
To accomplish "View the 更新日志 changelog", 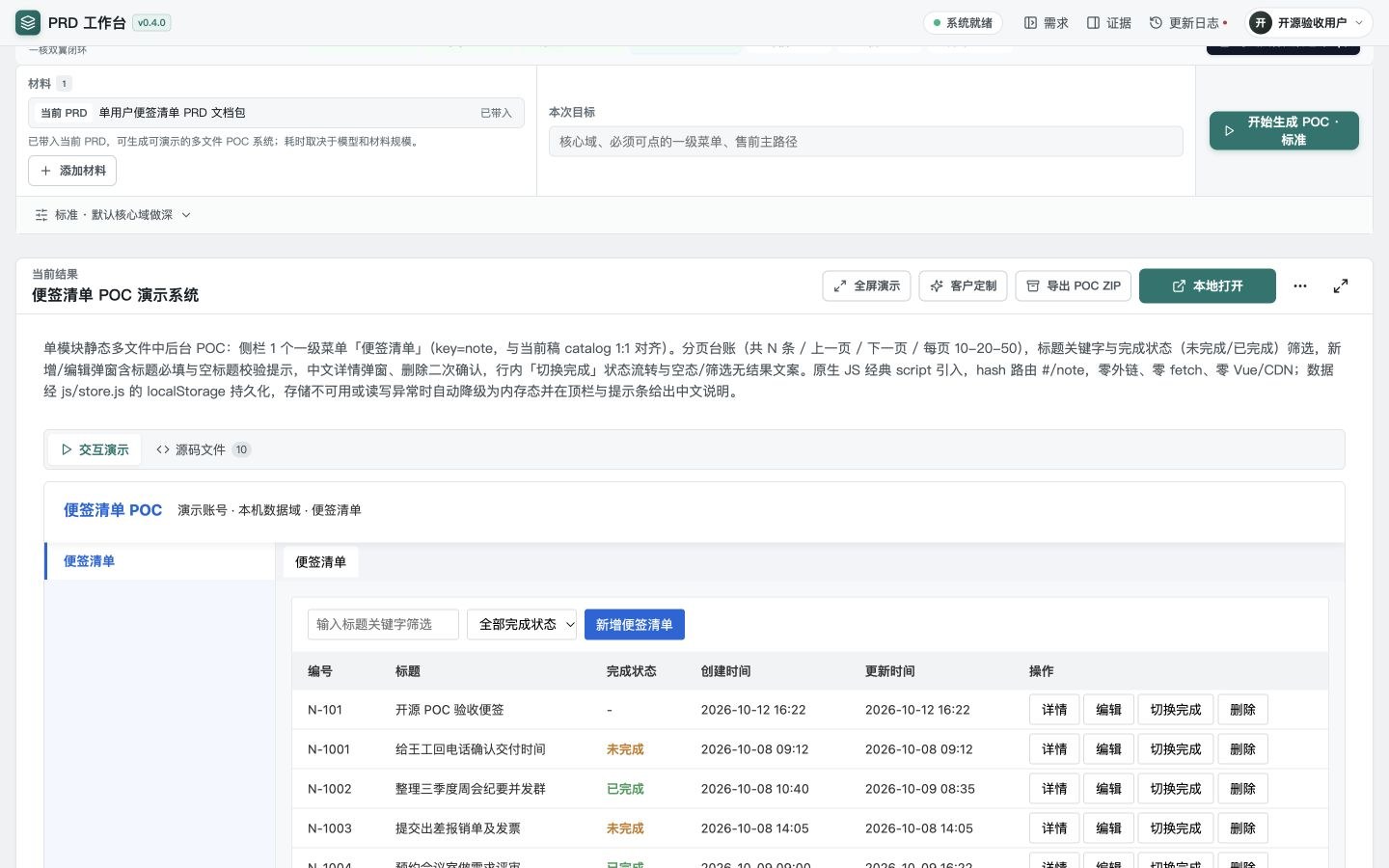I will pos(1188,23).
